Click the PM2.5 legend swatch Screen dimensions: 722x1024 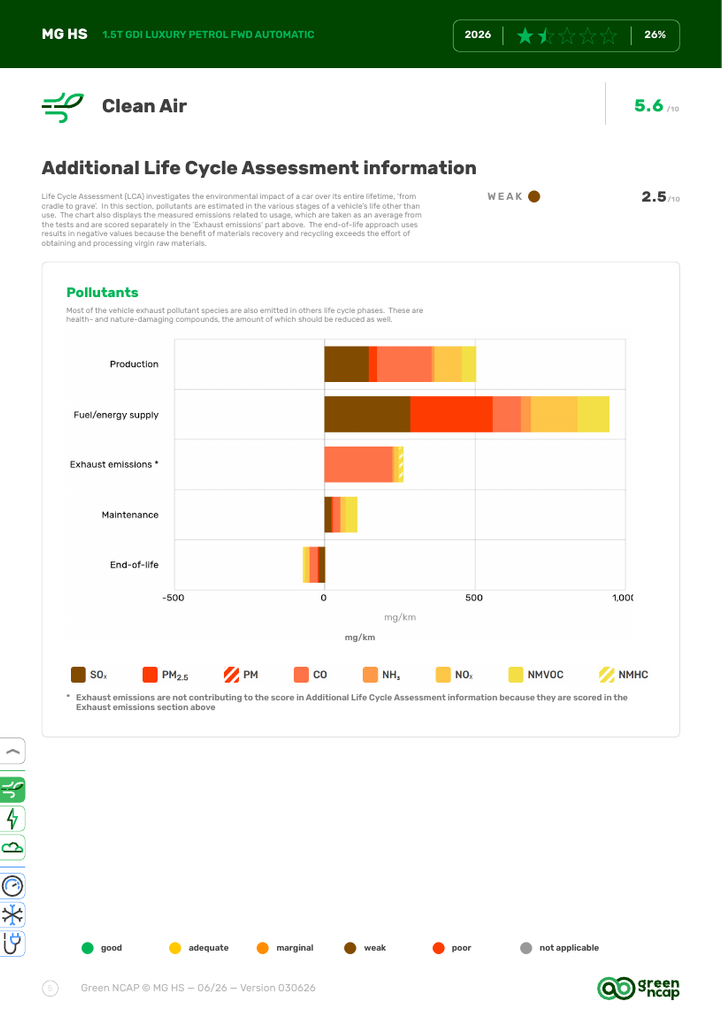(x=150, y=675)
